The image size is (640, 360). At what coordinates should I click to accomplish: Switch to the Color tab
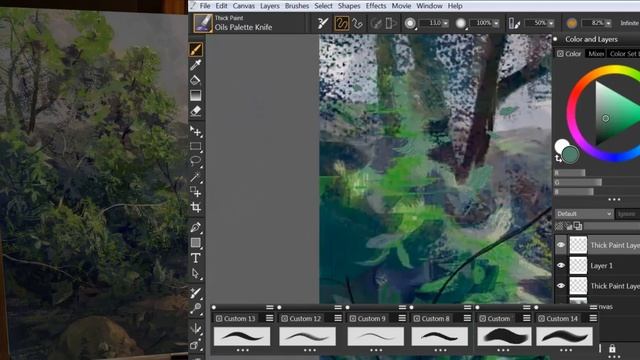(x=569, y=53)
